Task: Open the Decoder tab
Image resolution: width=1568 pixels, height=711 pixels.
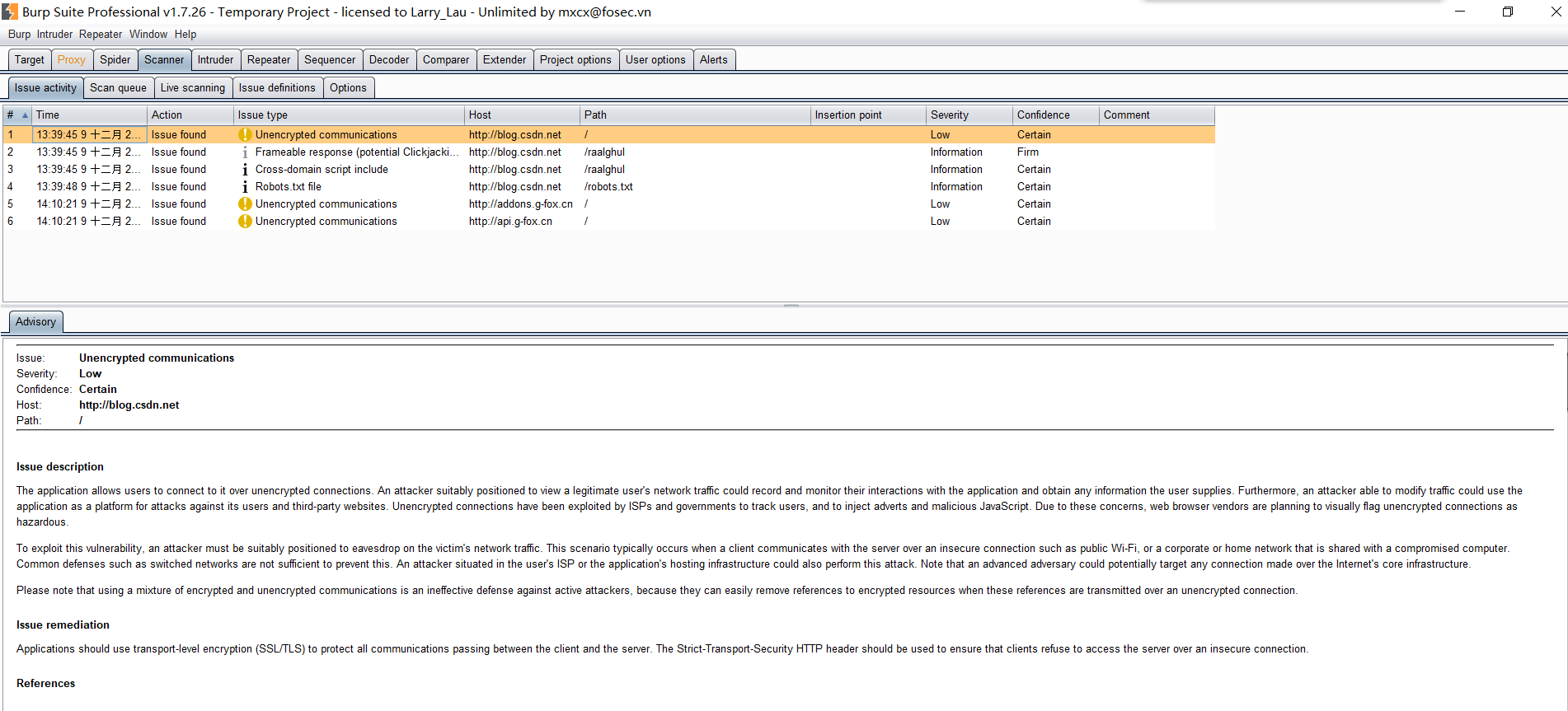Action: click(x=389, y=59)
